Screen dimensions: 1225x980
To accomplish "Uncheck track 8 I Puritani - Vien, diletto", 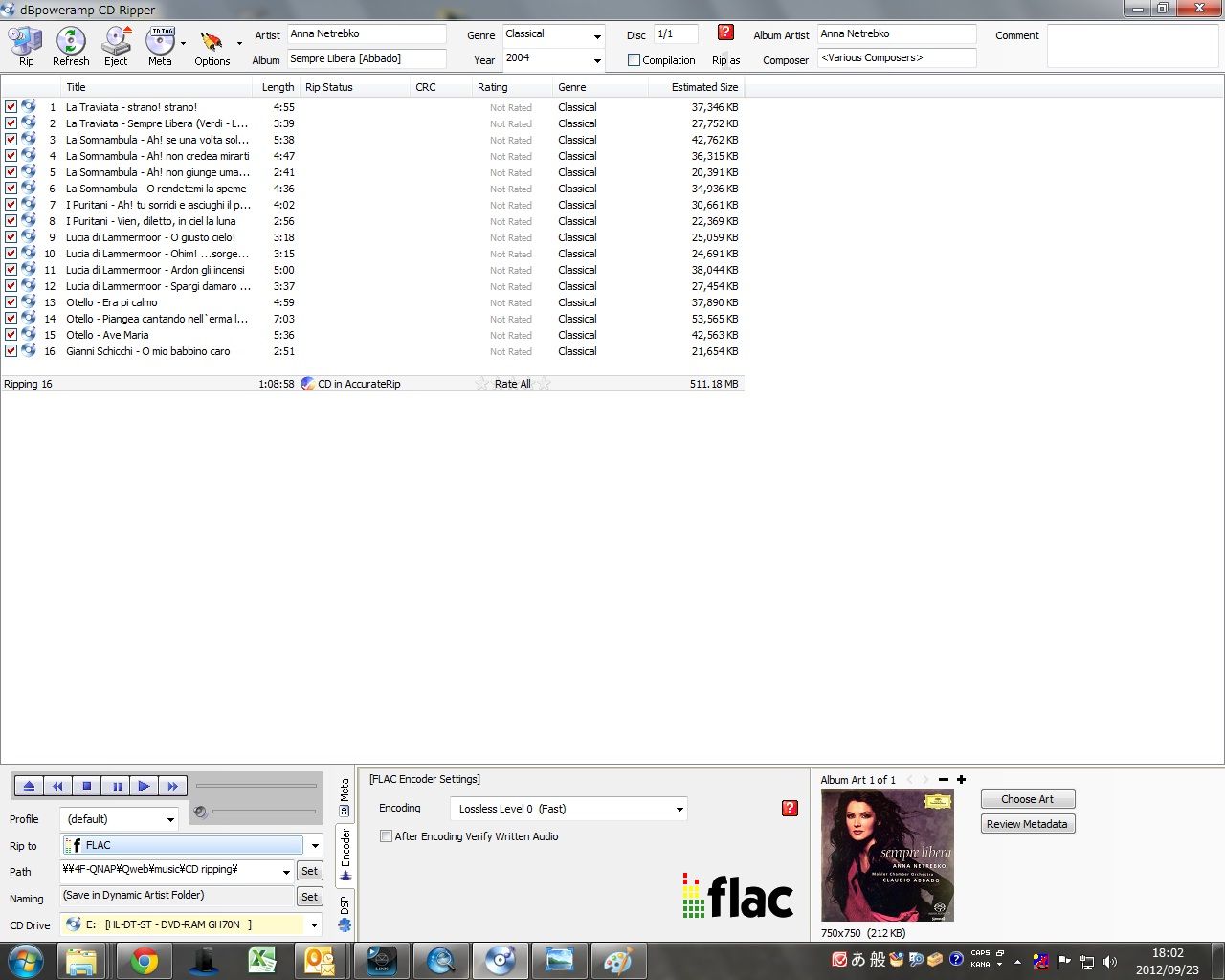I will (11, 221).
